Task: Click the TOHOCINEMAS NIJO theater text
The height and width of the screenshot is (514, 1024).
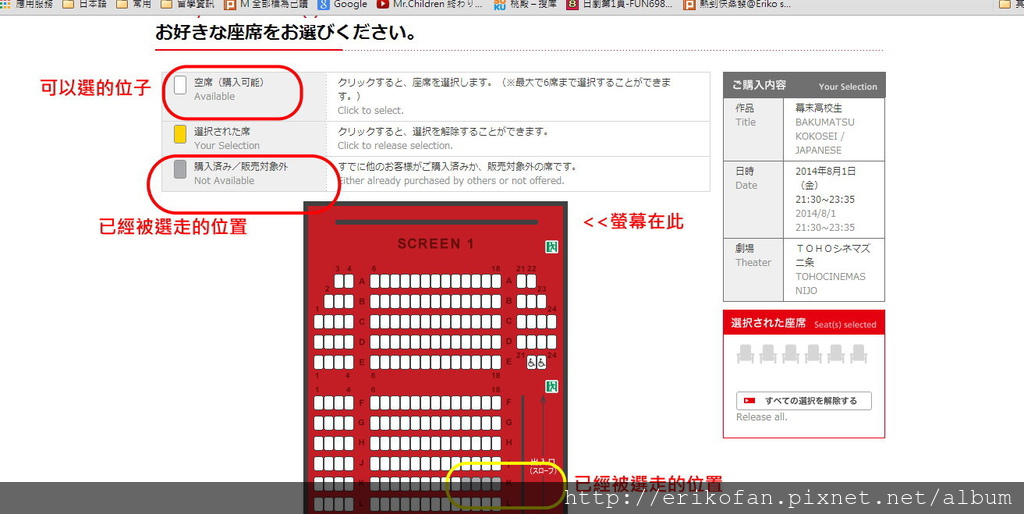Action: pyautogui.click(x=830, y=283)
